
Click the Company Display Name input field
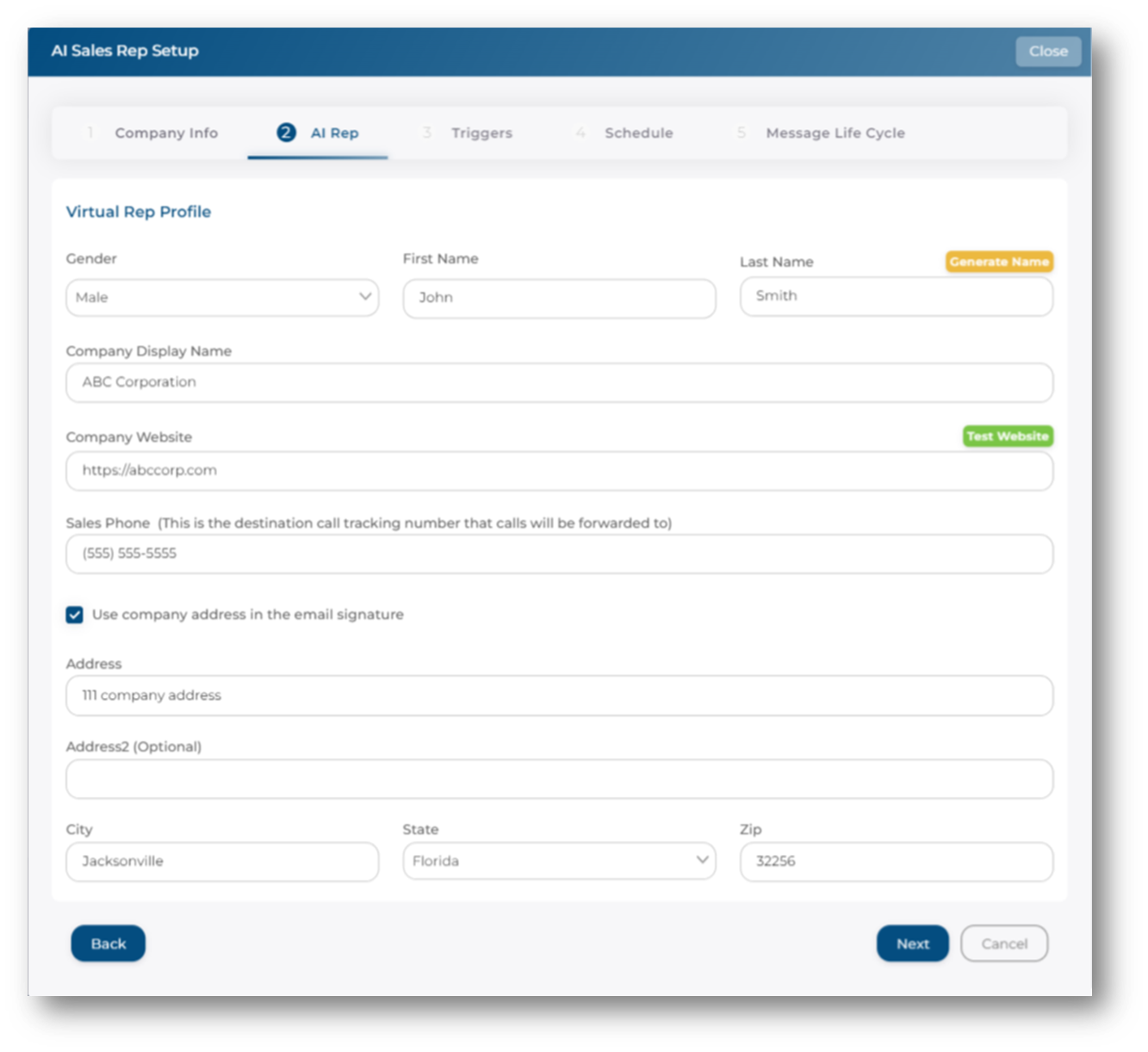click(559, 382)
